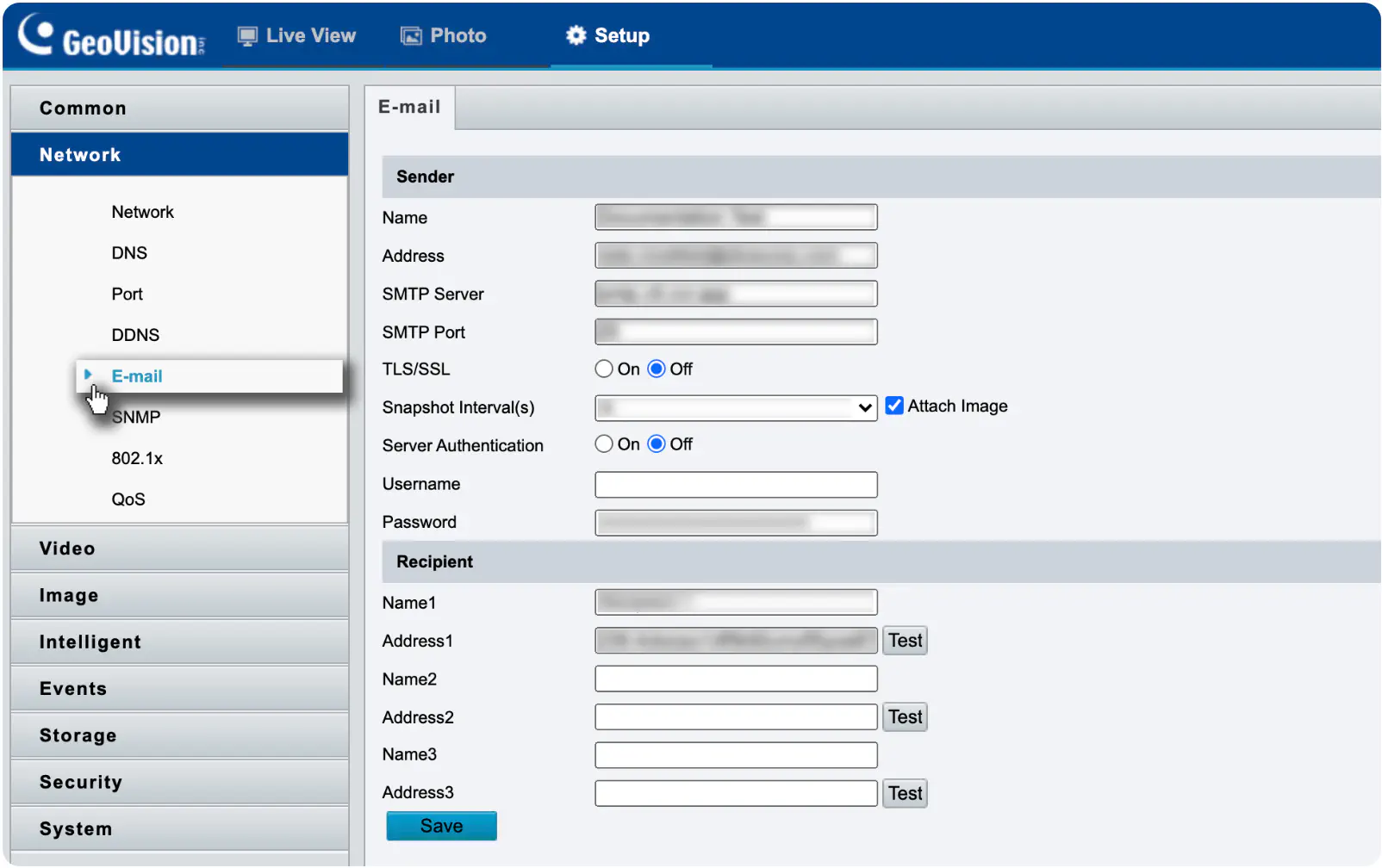
Task: Click the Live View monitor icon
Action: pos(247,36)
